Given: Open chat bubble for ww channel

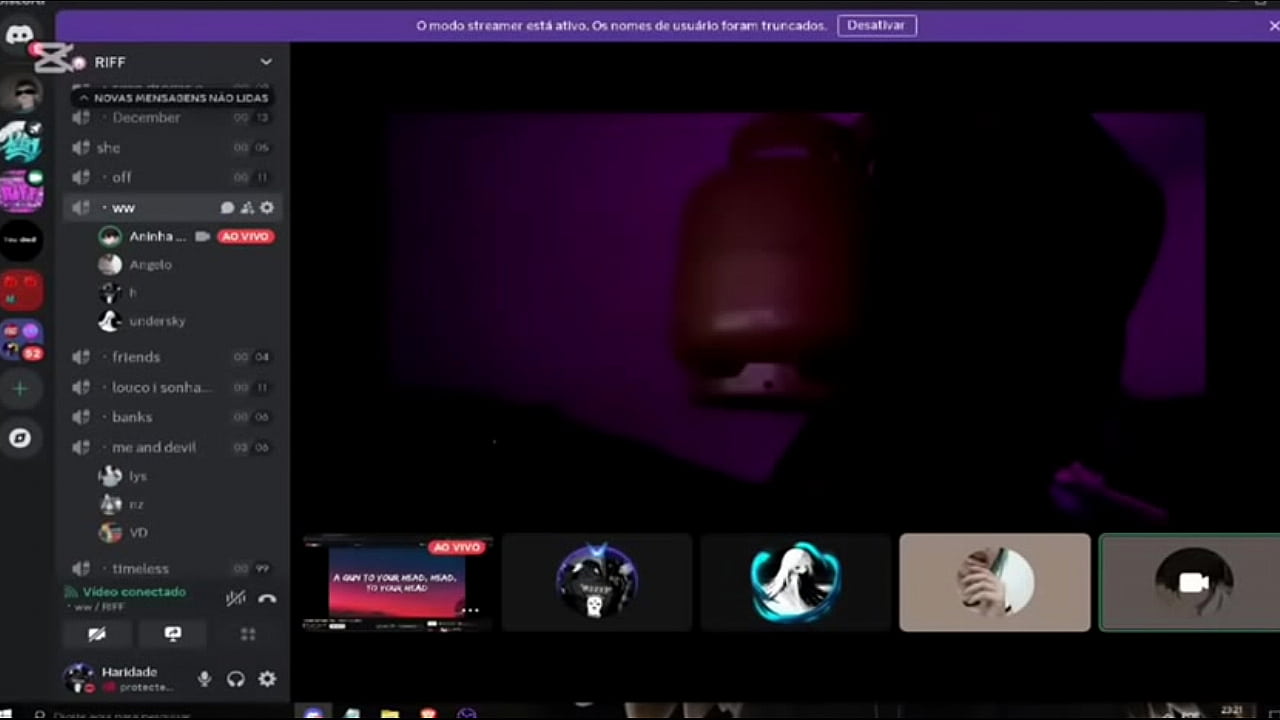Looking at the screenshot, I should (227, 208).
